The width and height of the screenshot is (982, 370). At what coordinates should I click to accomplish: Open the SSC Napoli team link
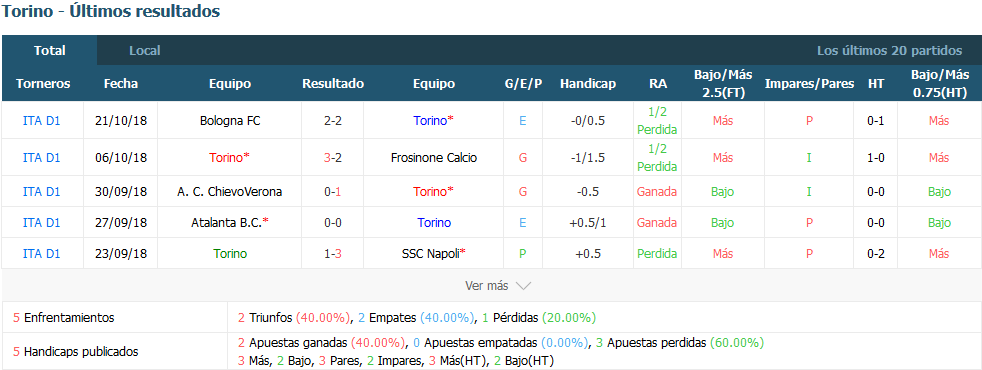pos(433,254)
